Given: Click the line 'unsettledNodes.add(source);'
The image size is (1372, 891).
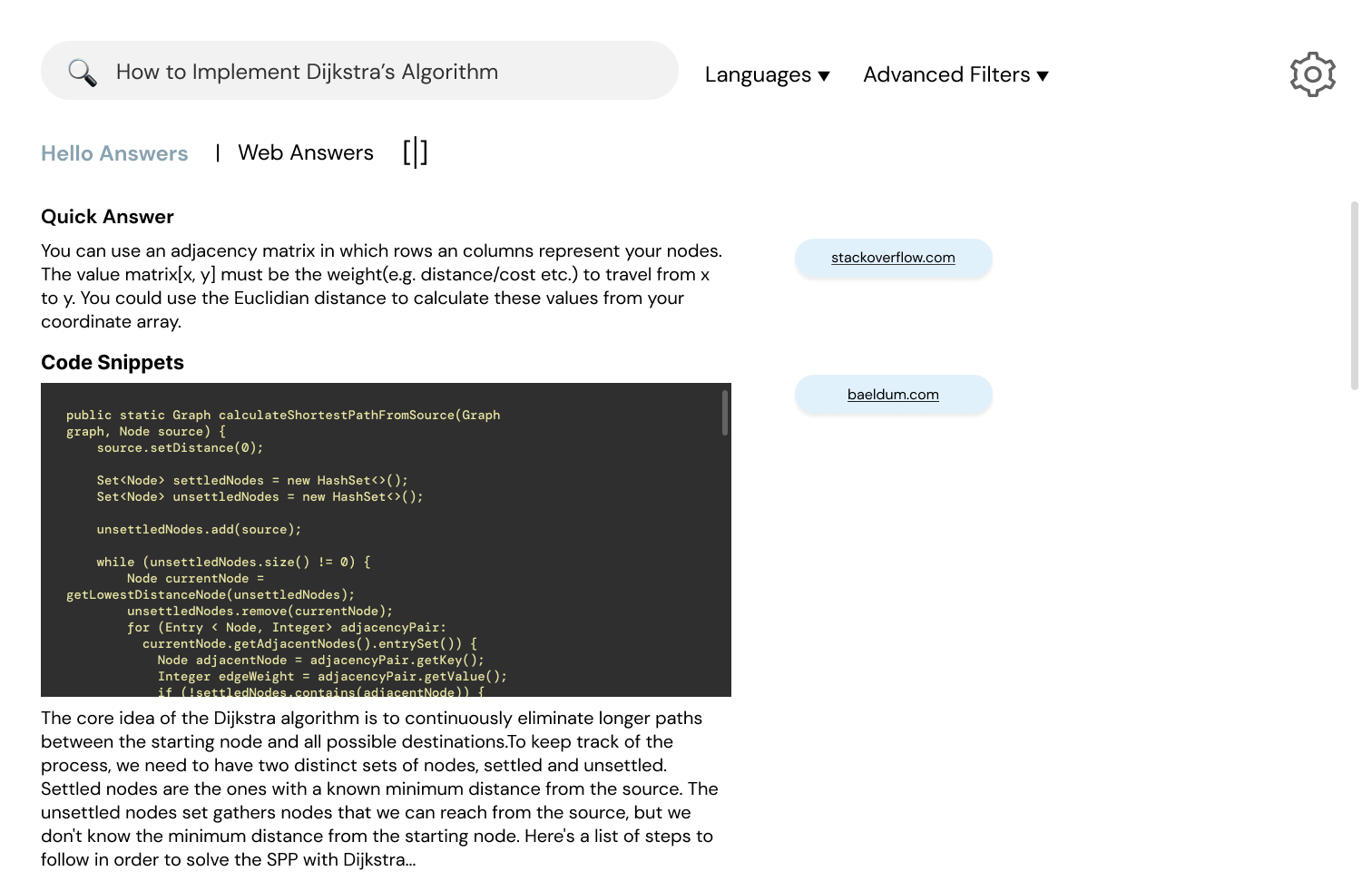Looking at the screenshot, I should [199, 530].
